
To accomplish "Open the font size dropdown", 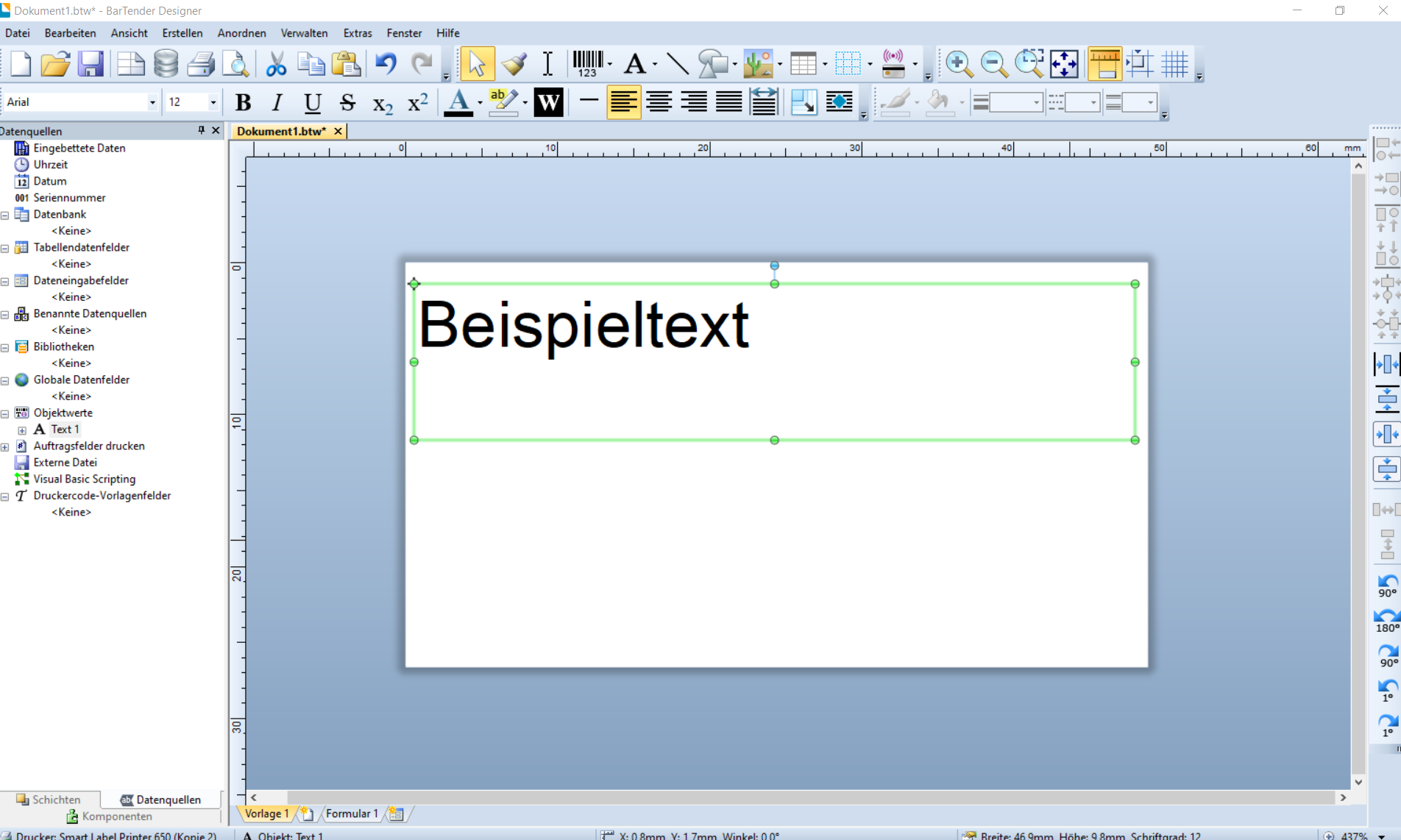I will (213, 102).
